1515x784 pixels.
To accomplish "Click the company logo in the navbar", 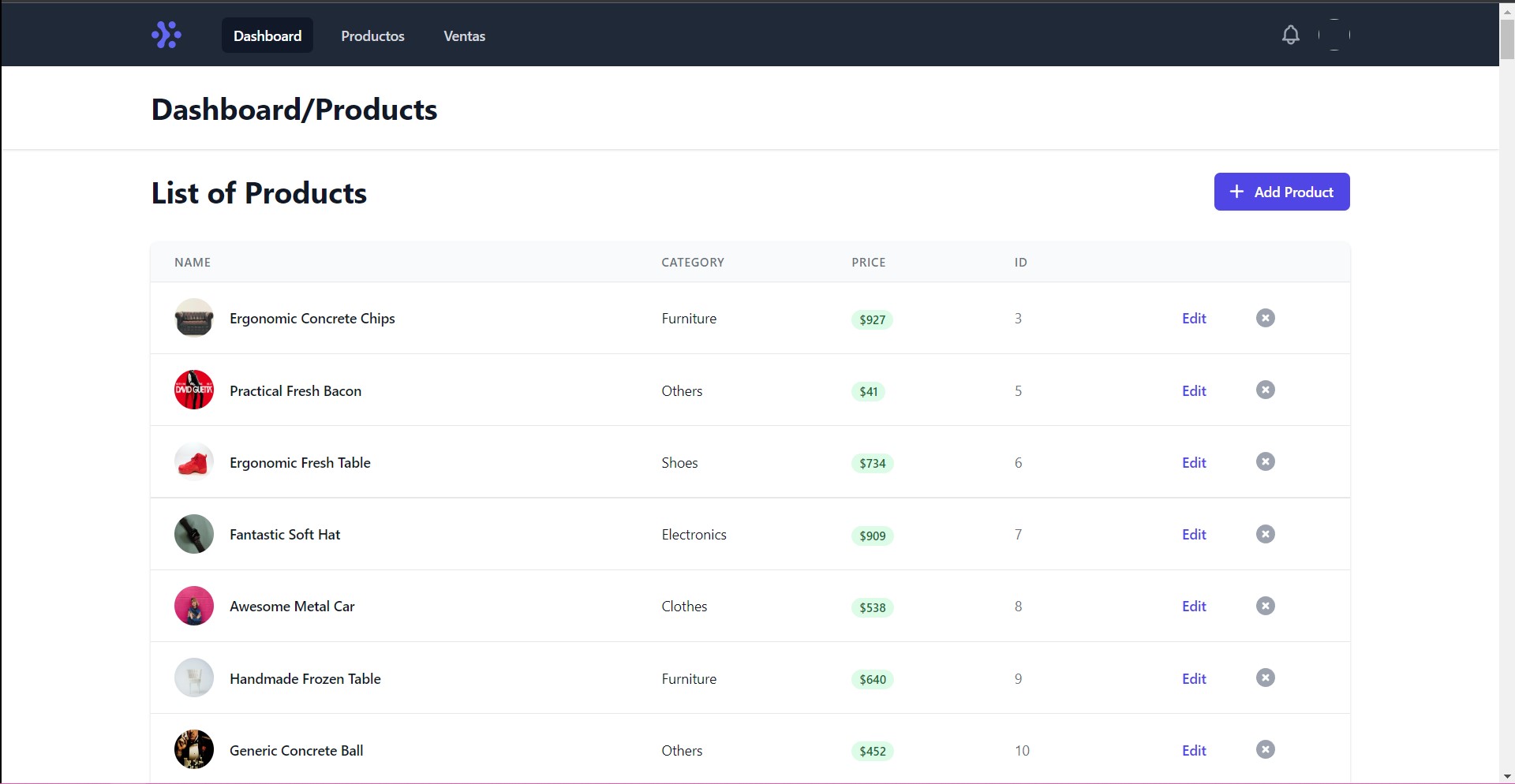I will point(165,35).
